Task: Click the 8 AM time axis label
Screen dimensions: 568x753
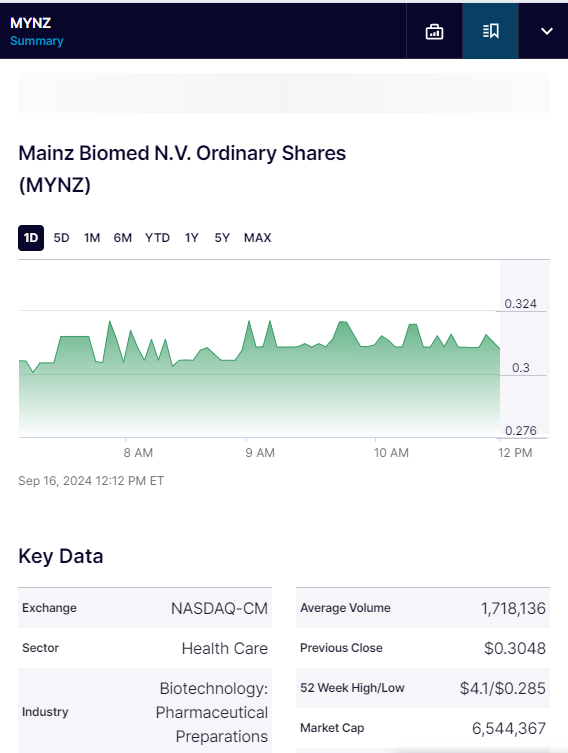Action: pyautogui.click(x=138, y=453)
